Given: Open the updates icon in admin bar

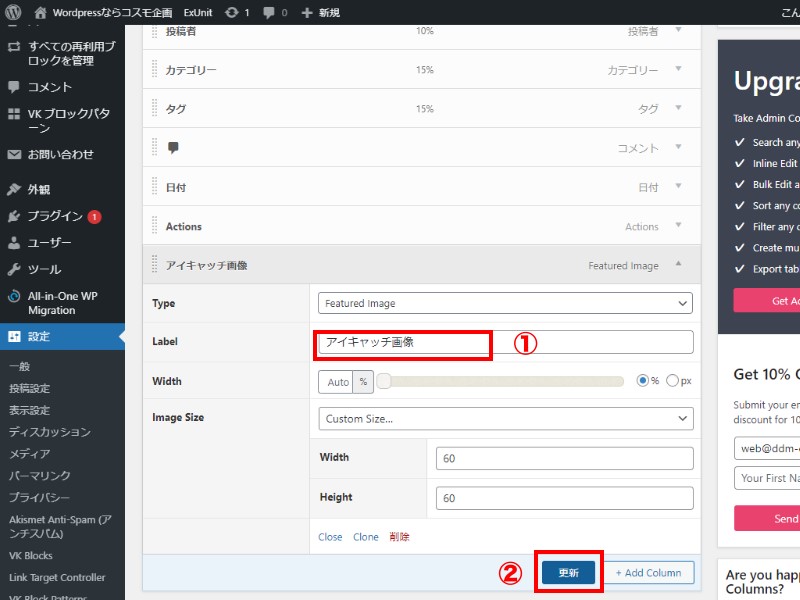Looking at the screenshot, I should click(x=232, y=12).
